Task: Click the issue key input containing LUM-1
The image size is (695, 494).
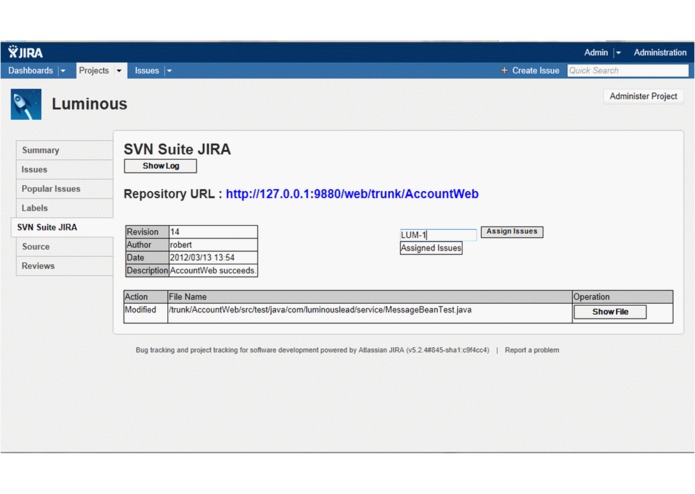Action: point(438,235)
